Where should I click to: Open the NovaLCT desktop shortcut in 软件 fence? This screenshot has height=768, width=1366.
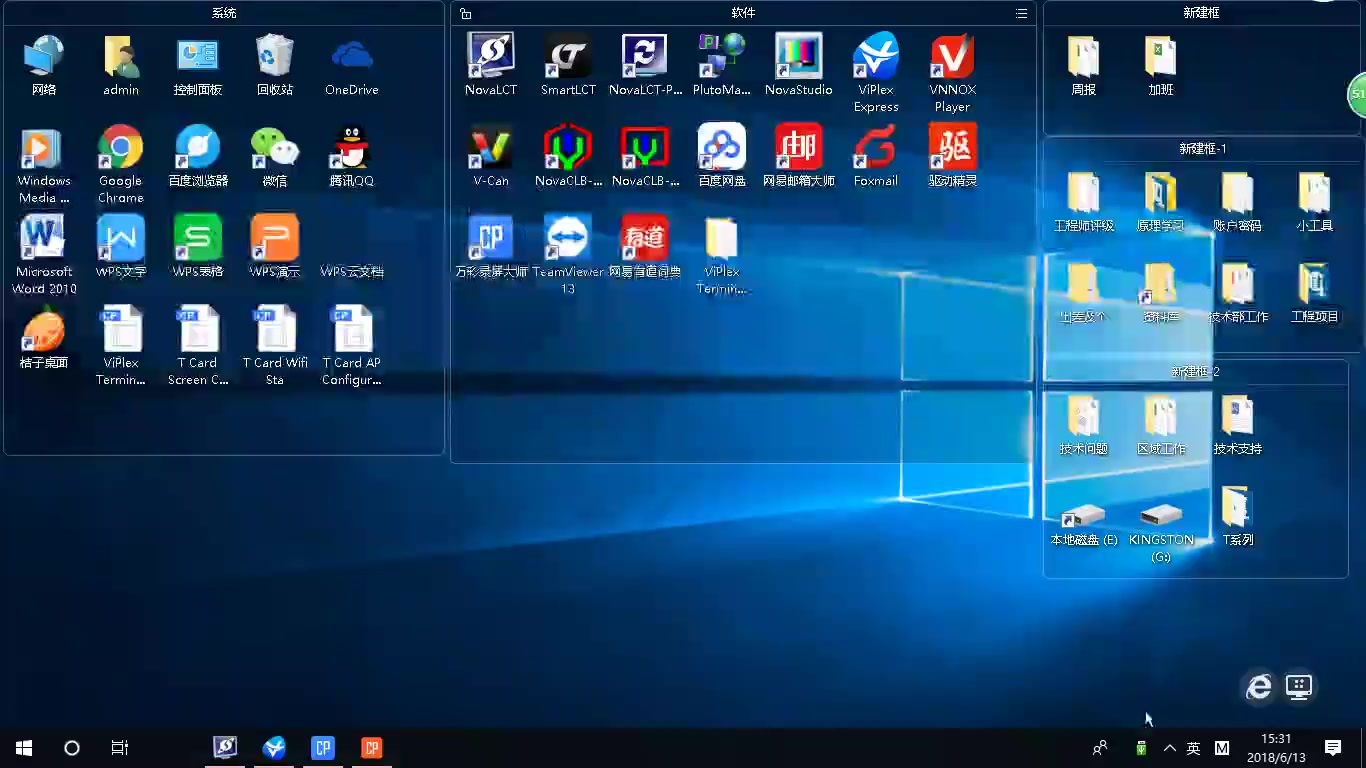point(490,64)
